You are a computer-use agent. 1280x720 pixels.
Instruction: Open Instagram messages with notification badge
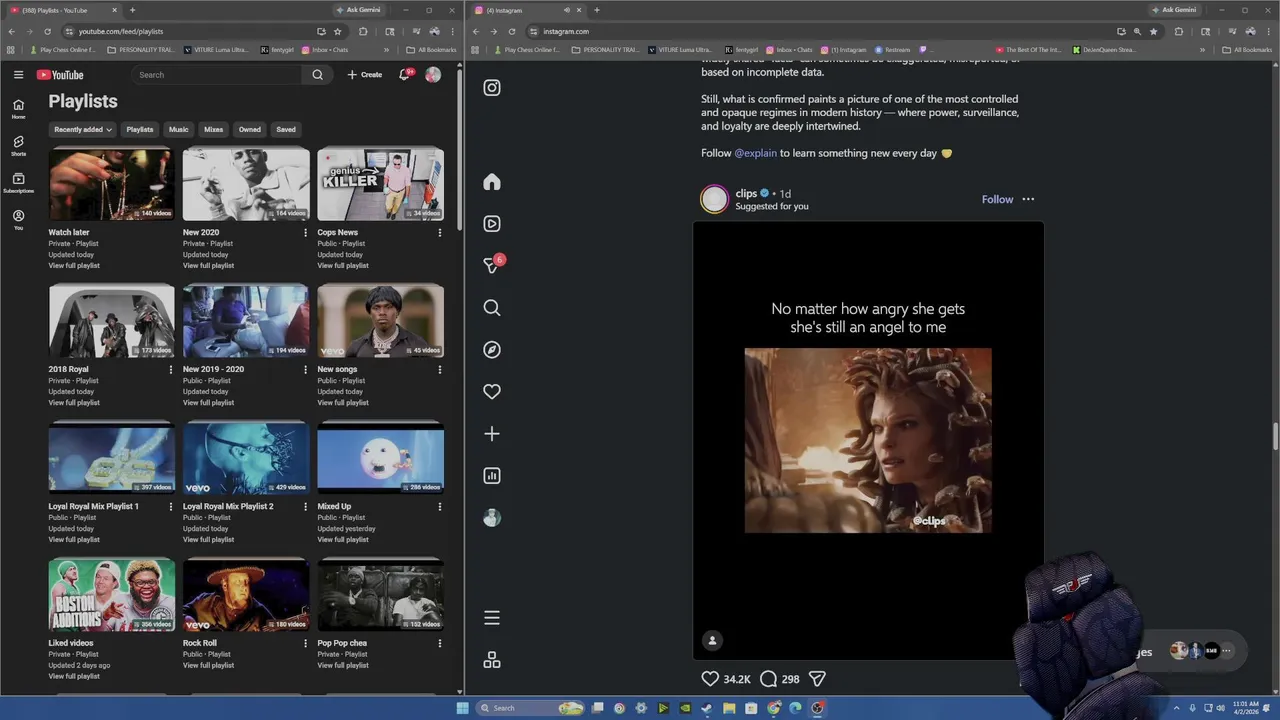[492, 266]
